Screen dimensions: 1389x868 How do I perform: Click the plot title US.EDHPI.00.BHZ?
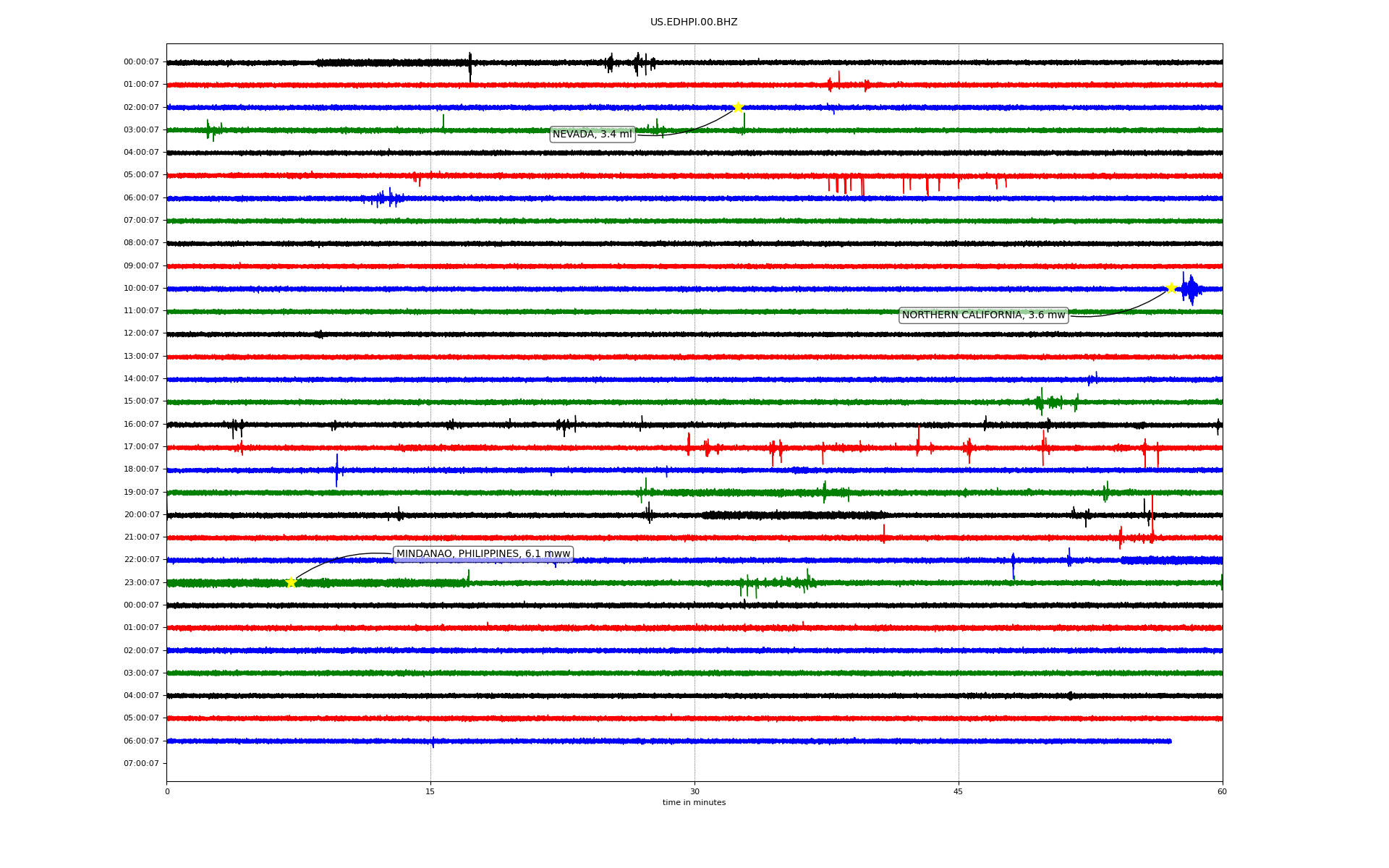point(694,22)
